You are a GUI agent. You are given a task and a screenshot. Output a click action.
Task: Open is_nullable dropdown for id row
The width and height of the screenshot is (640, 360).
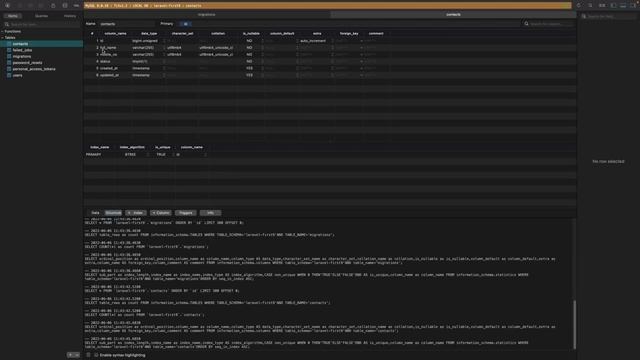(x=262, y=41)
